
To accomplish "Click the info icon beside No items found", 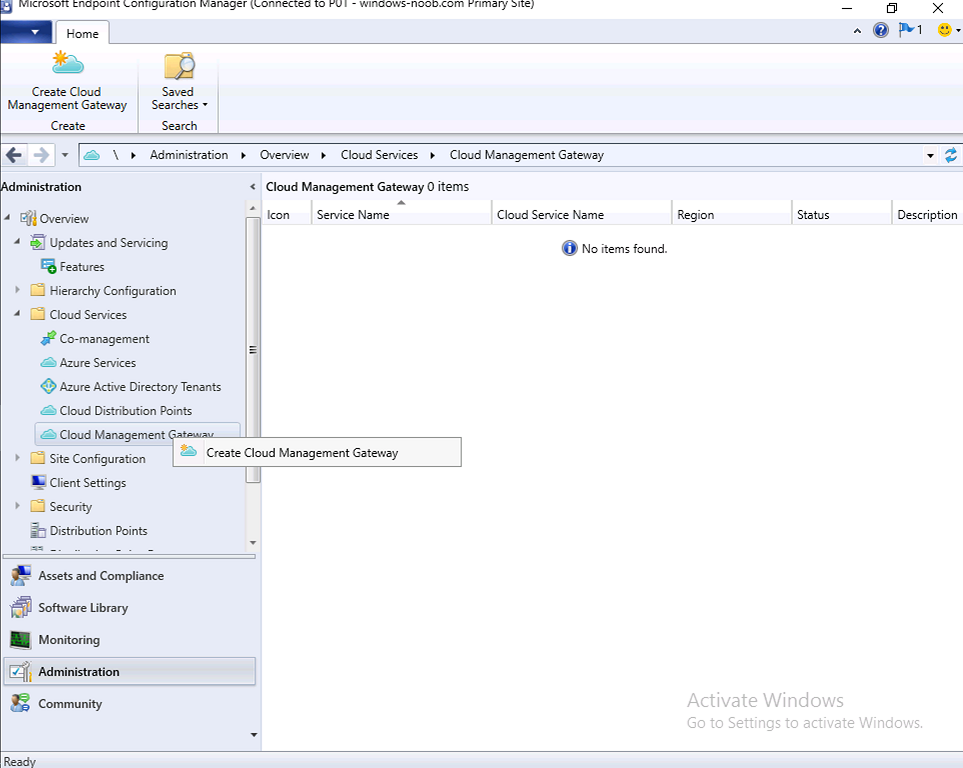I will tap(569, 248).
